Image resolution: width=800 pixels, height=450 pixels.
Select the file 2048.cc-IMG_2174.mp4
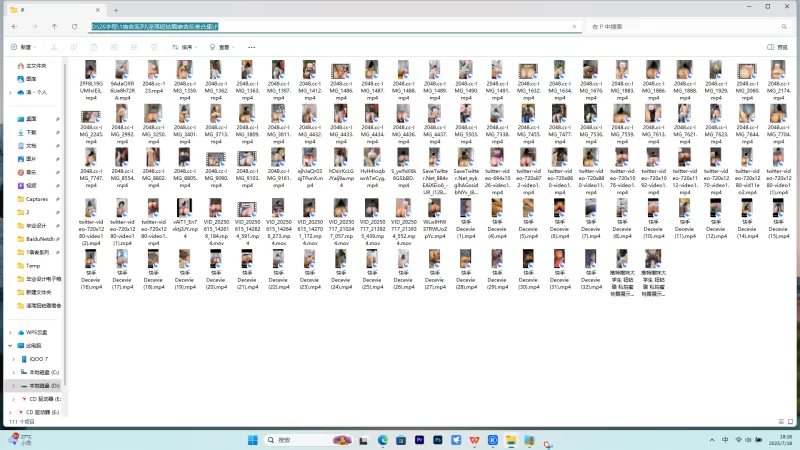pyautogui.click(x=779, y=80)
